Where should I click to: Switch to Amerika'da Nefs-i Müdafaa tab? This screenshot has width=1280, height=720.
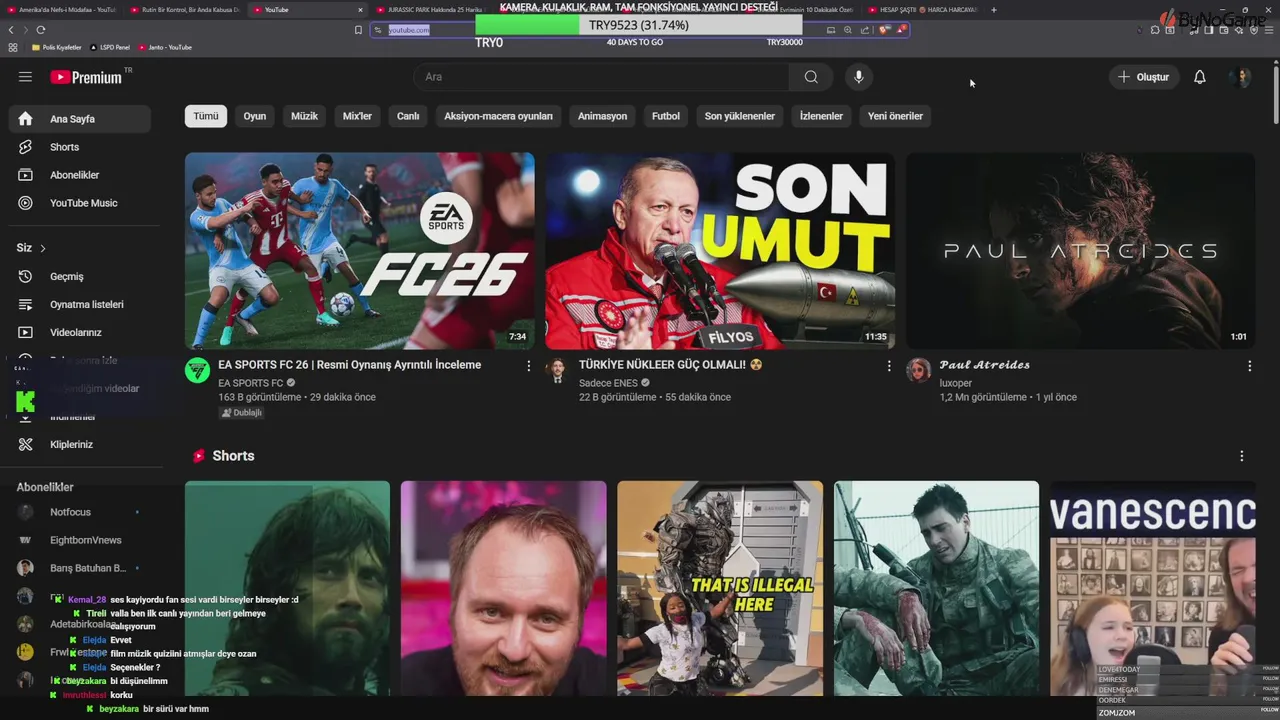coord(63,10)
